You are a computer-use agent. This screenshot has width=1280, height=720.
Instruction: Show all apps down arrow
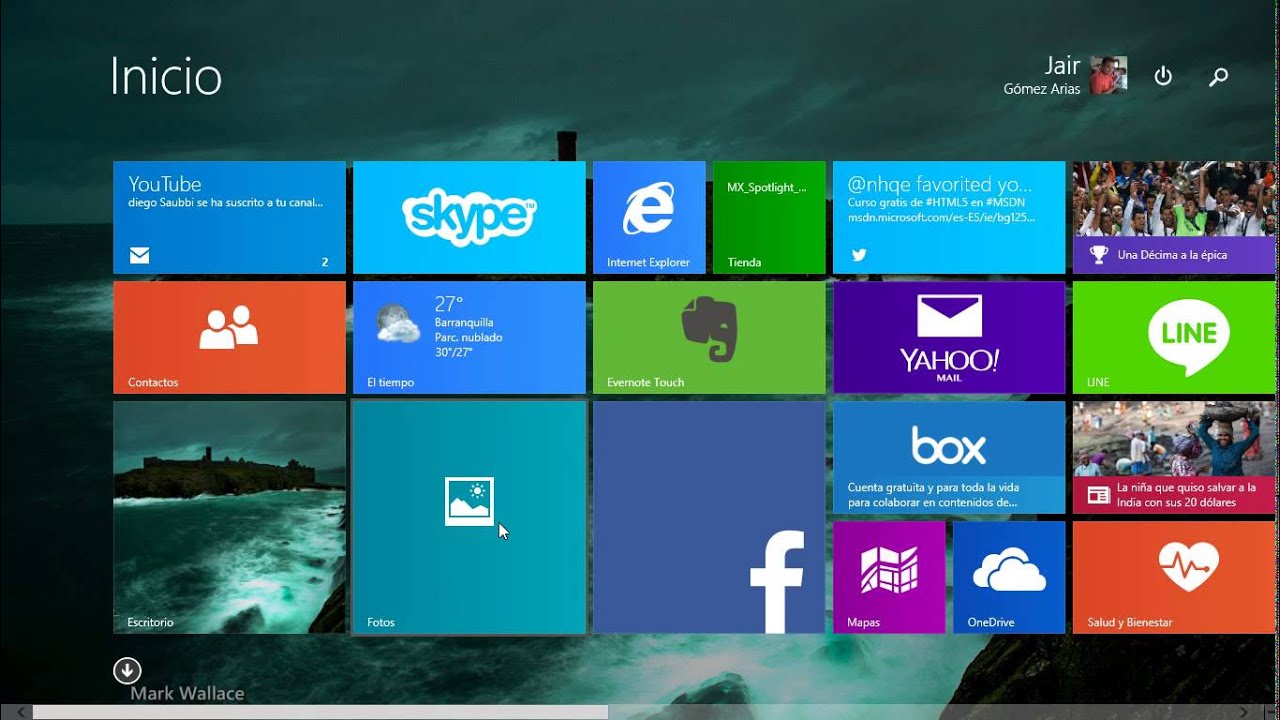pos(127,670)
